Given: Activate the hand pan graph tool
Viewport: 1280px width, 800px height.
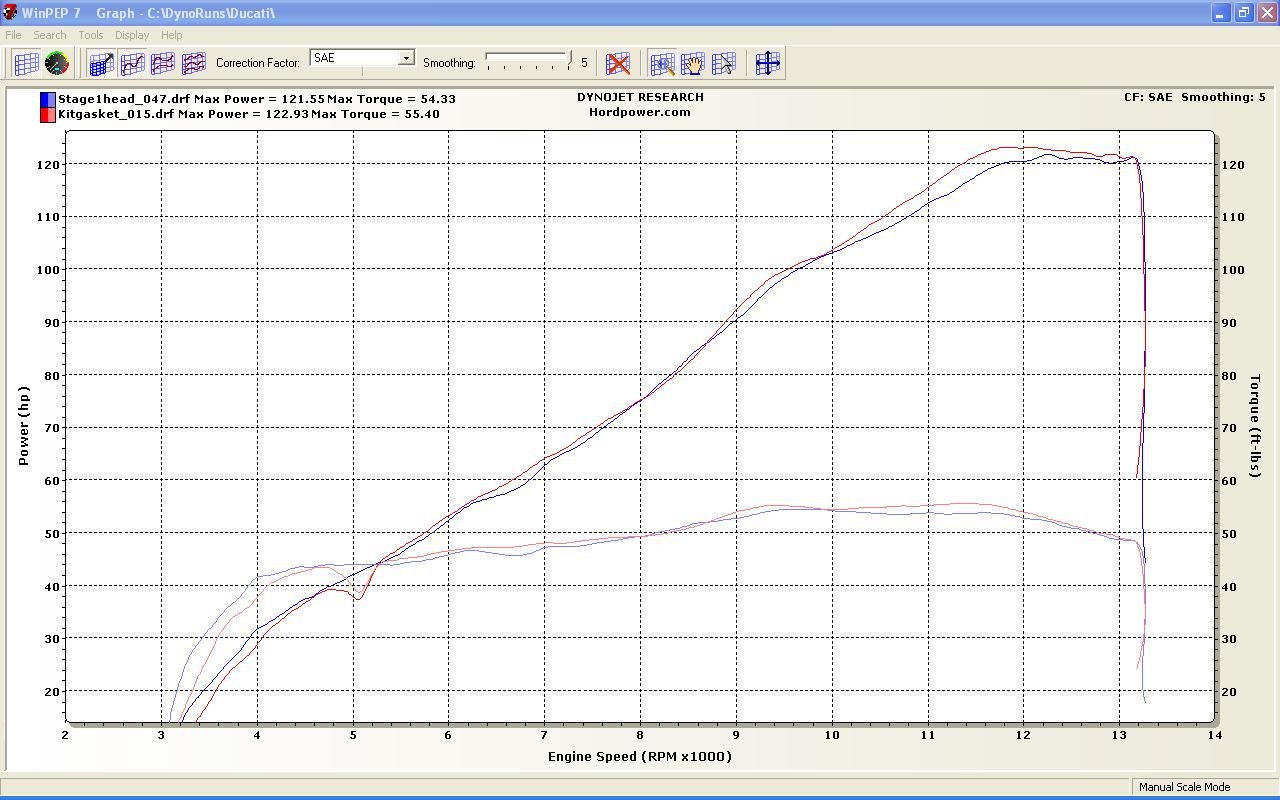Looking at the screenshot, I should click(693, 63).
